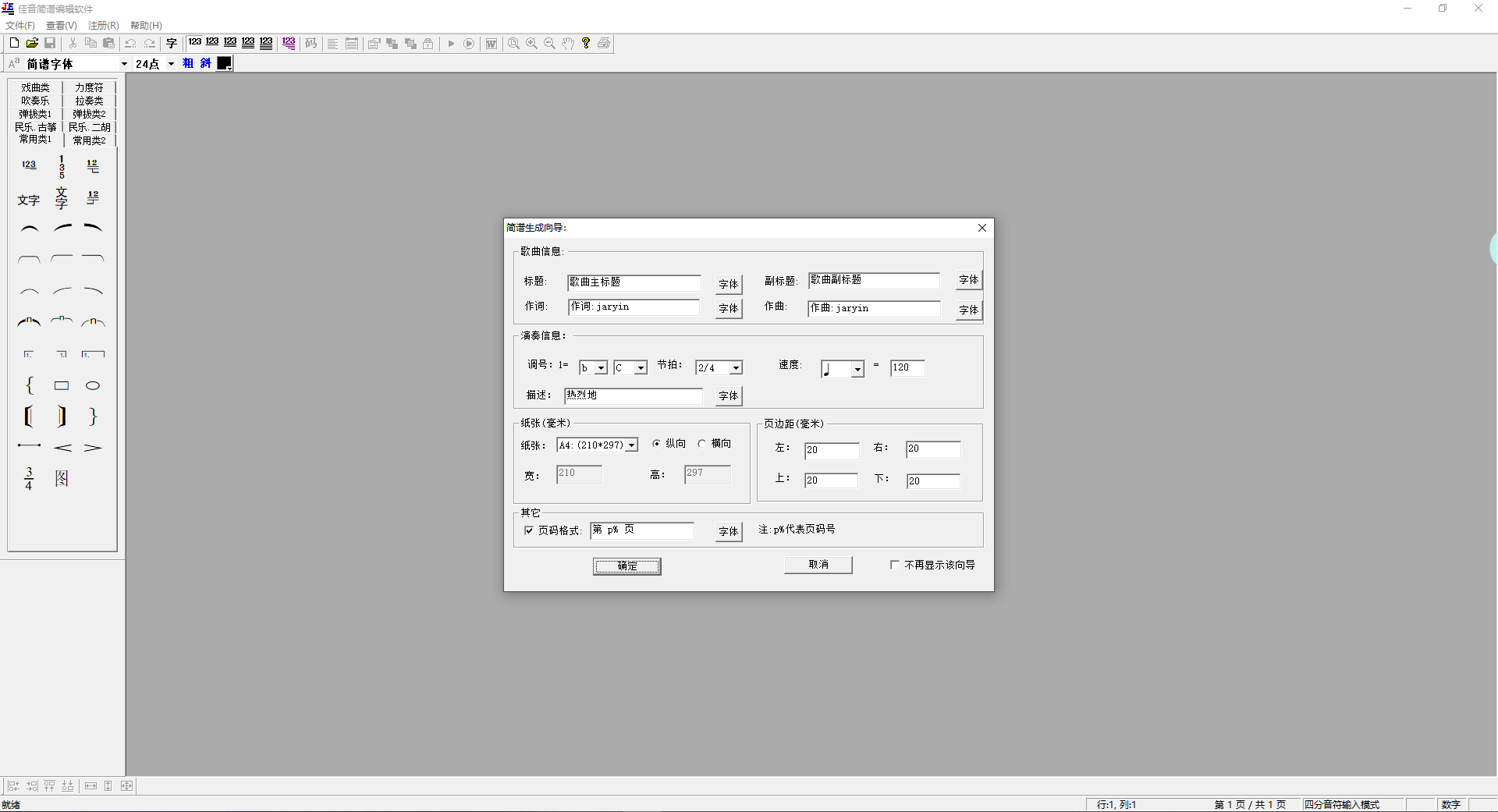Switch to the 吹奏乐 symbol tab
The image size is (1498, 812).
(x=35, y=101)
